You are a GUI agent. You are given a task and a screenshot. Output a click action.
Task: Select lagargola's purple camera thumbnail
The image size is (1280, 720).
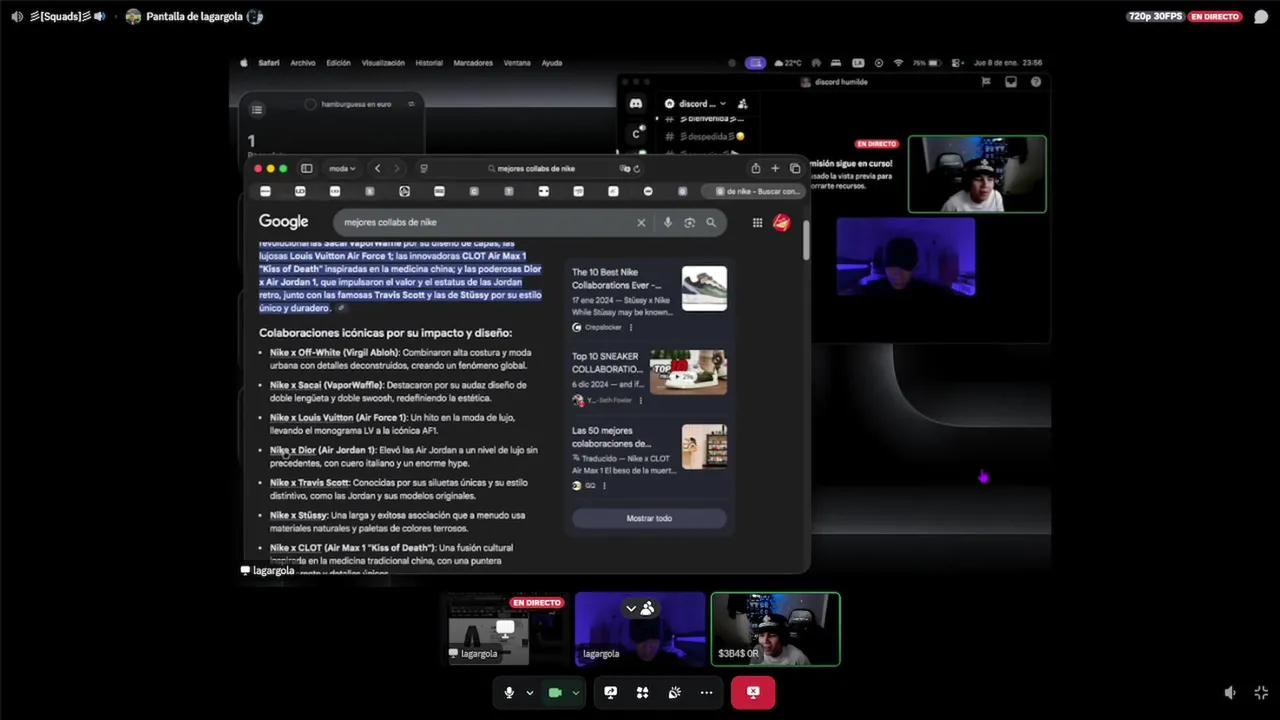[x=640, y=629]
